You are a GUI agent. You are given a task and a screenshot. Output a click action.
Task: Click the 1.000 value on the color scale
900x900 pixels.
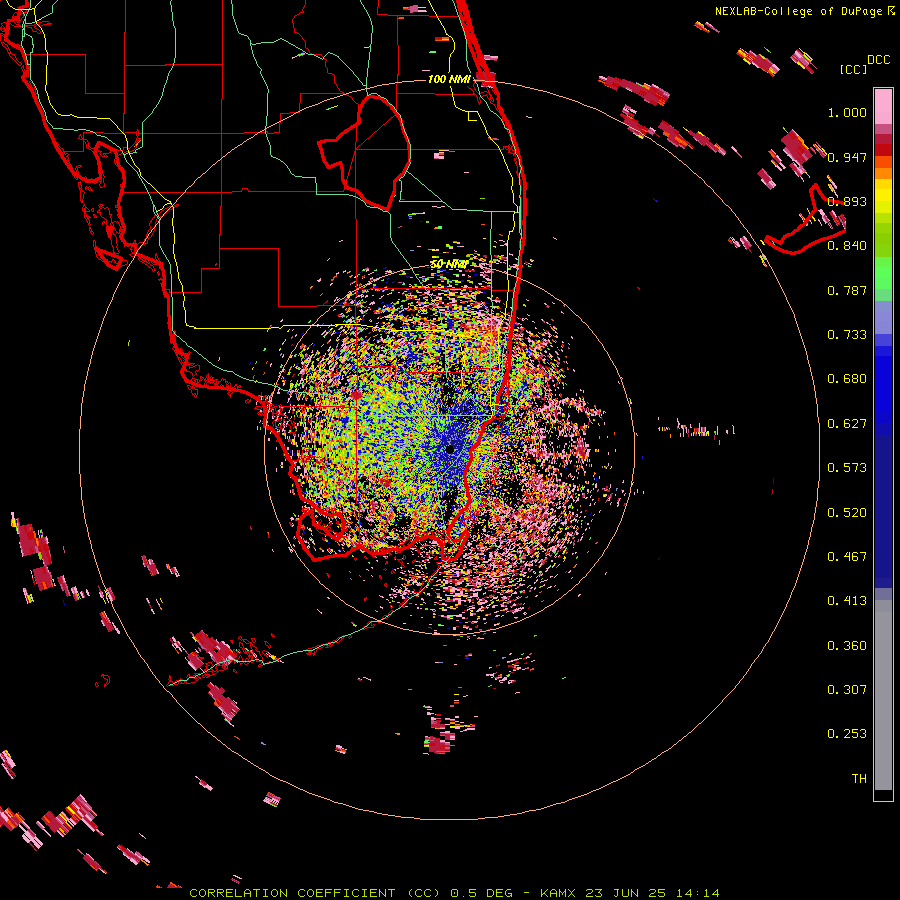pos(847,112)
